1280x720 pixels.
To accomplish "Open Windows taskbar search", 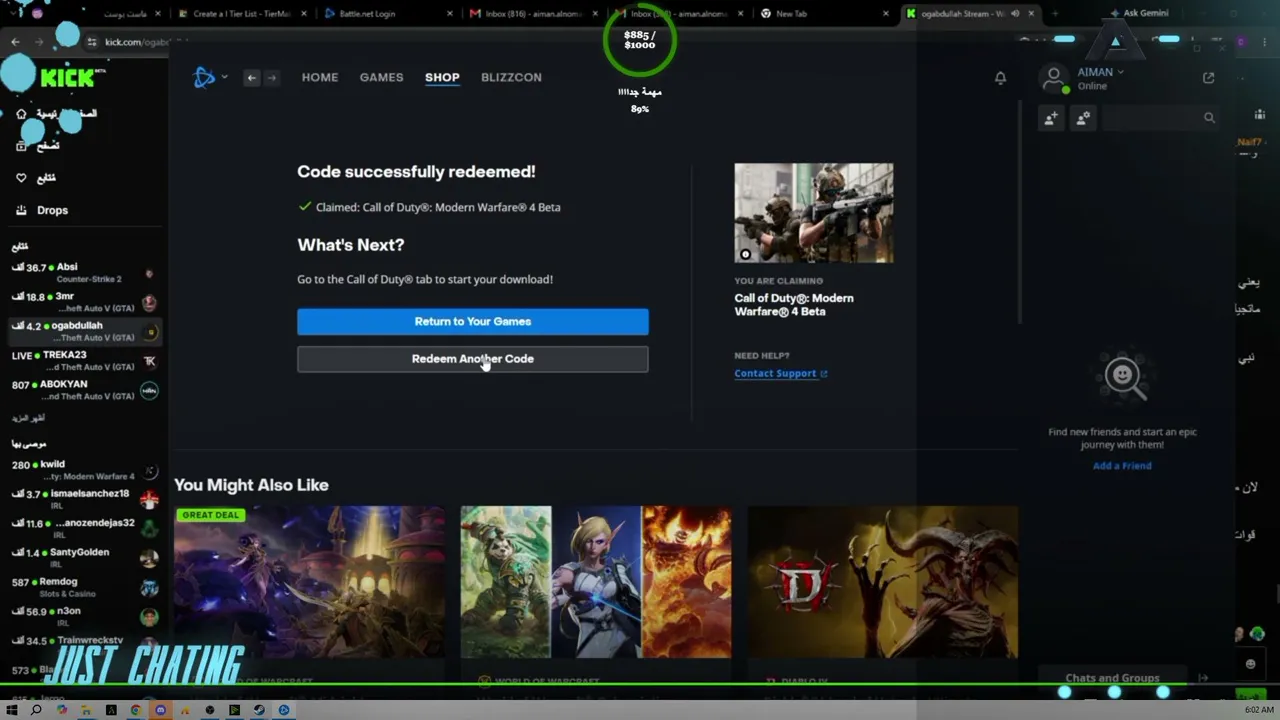I will click(36, 710).
